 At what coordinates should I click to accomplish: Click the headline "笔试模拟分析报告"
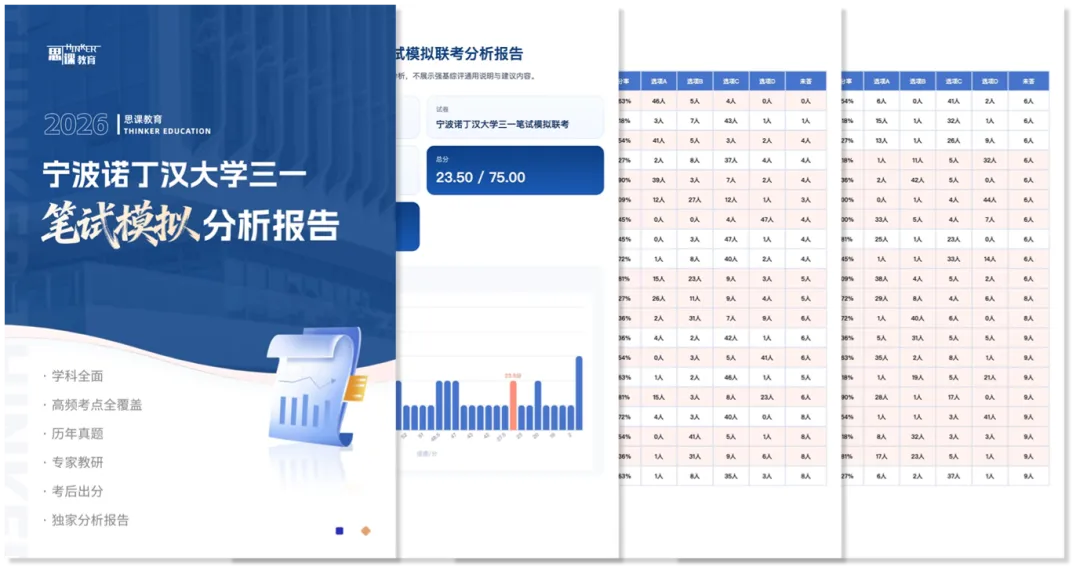point(190,224)
